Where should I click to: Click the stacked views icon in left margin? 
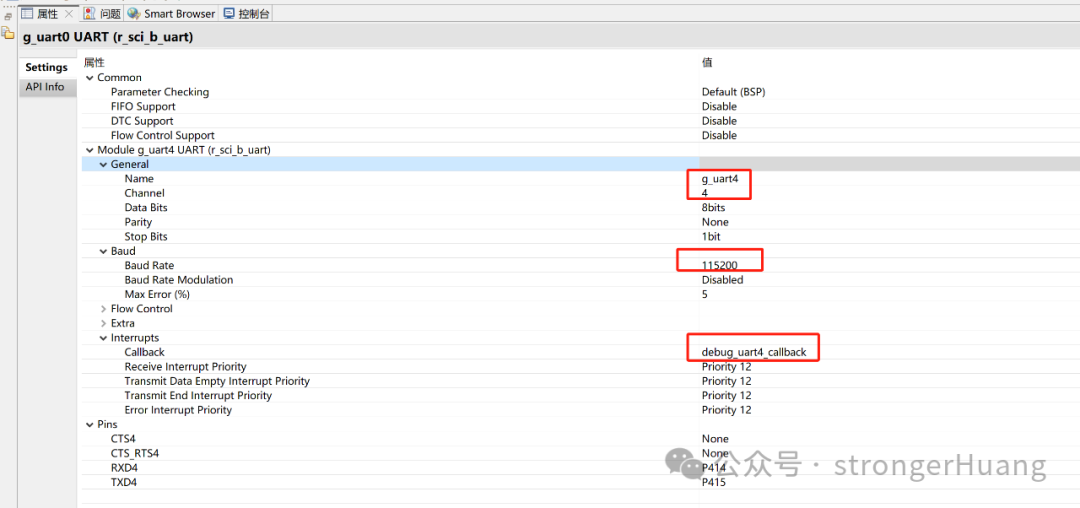coord(8,32)
